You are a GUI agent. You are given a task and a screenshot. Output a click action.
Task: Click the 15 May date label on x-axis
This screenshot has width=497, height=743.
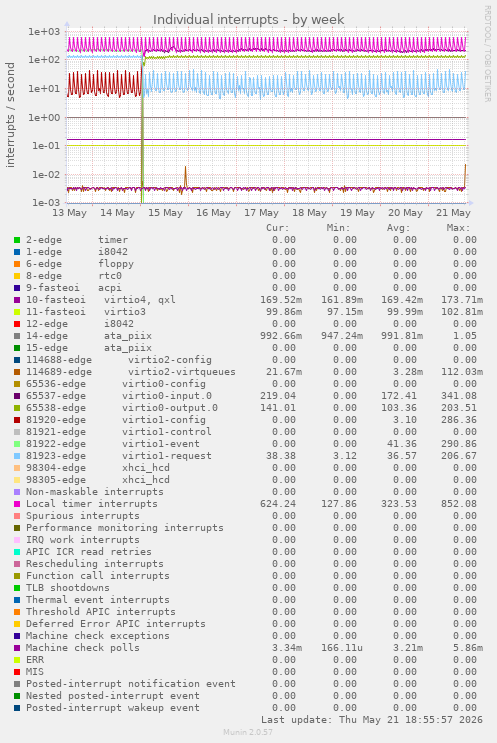pyautogui.click(x=165, y=213)
